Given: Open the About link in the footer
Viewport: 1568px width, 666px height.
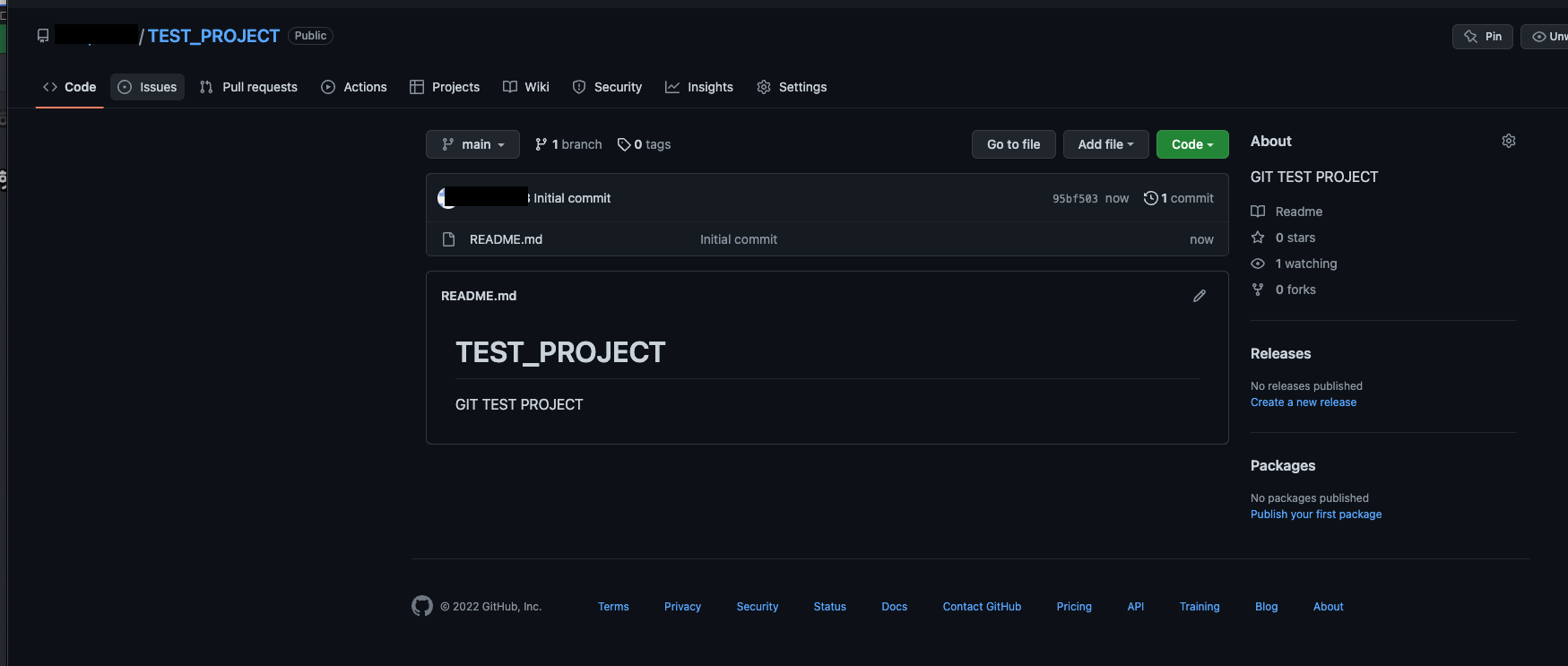Looking at the screenshot, I should point(1329,607).
